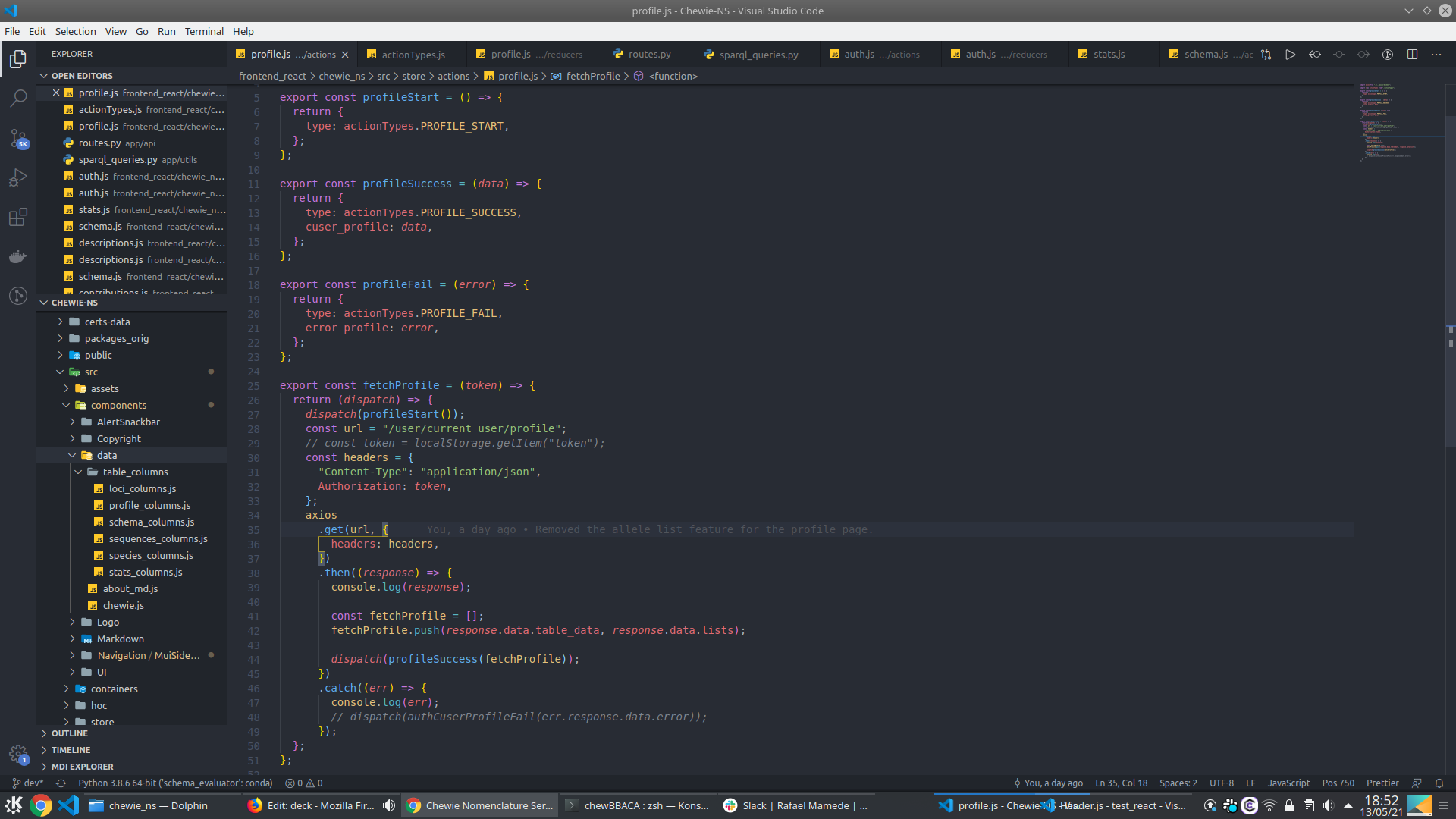Collapse the table_columns folder
The width and height of the screenshot is (1456, 819).
tap(135, 472)
